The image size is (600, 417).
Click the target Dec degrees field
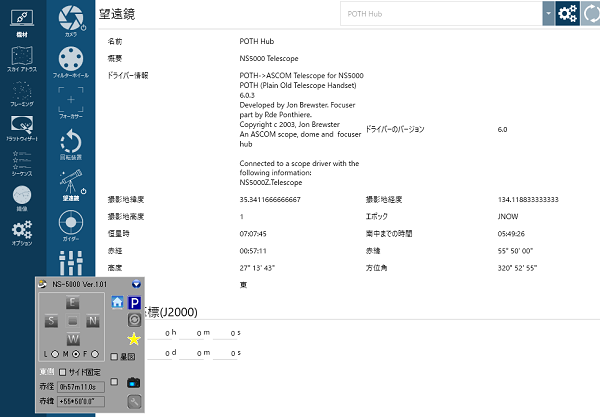pyautogui.click(x=160, y=353)
